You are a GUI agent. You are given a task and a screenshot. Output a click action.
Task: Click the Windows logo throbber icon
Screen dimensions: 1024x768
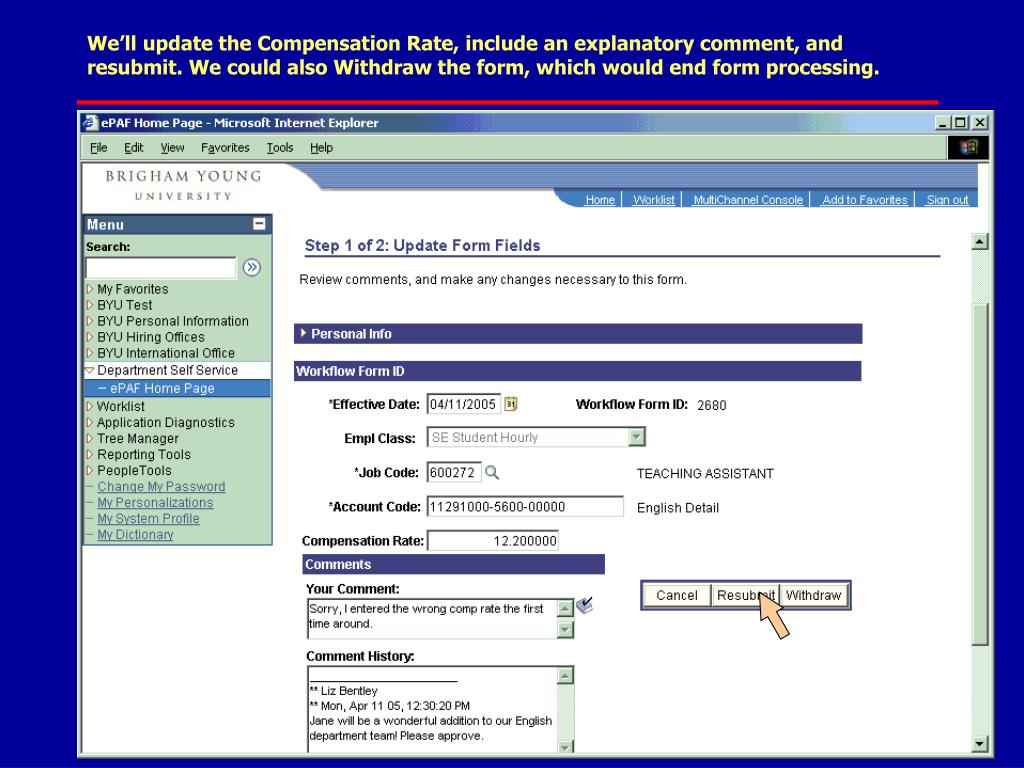point(968,147)
